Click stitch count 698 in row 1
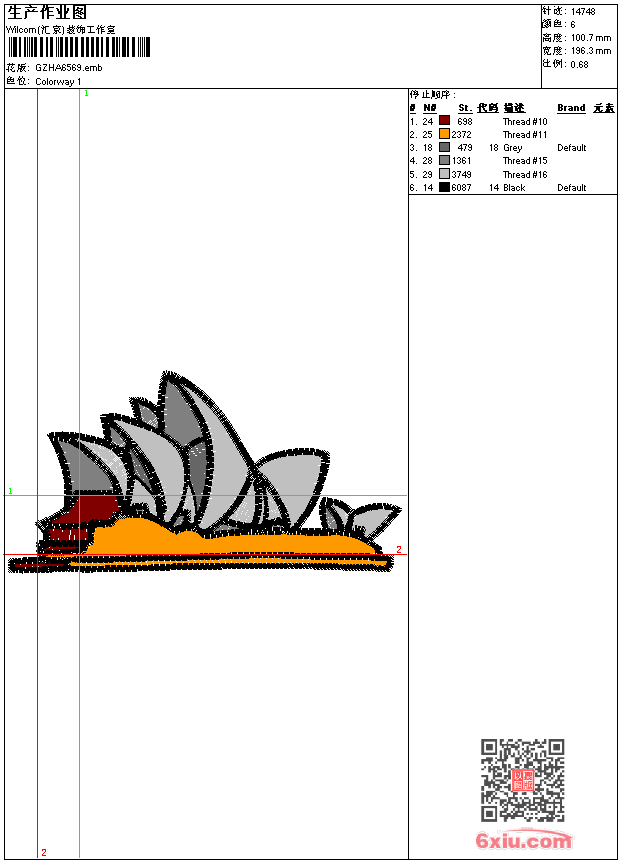The height and width of the screenshot is (860, 620). tap(465, 121)
